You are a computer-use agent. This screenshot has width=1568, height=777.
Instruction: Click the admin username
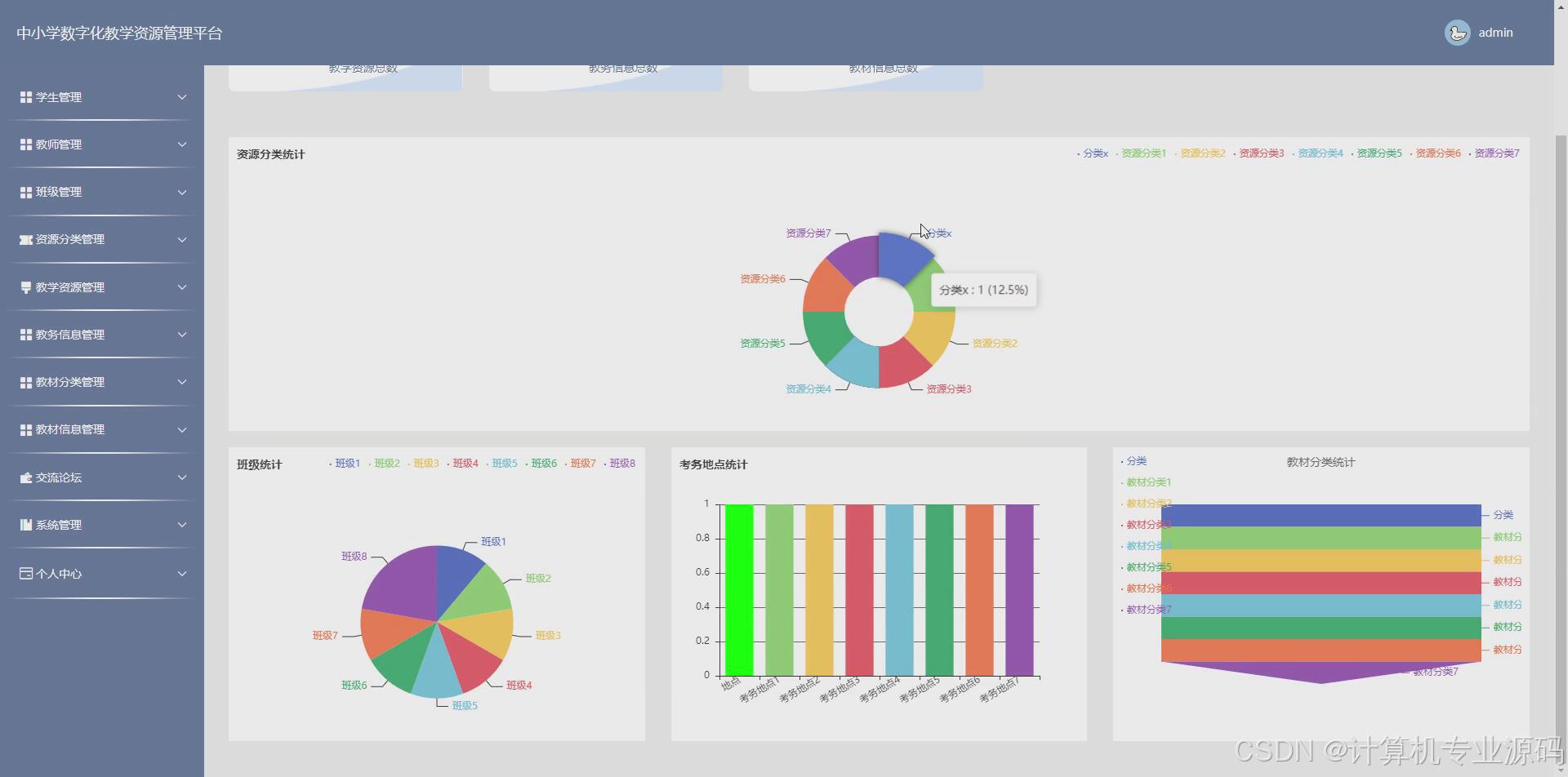coord(1495,33)
